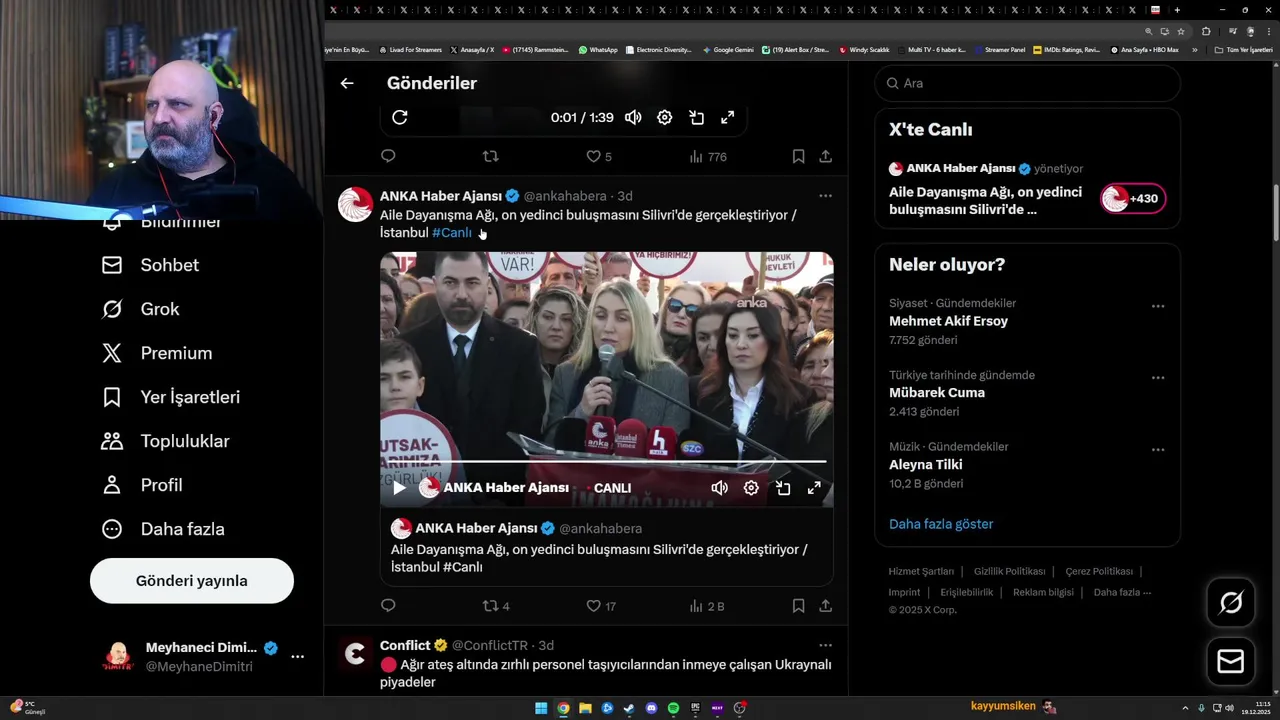Open options for Mübarek Cuma trend
1280x720 pixels.
tap(1158, 378)
